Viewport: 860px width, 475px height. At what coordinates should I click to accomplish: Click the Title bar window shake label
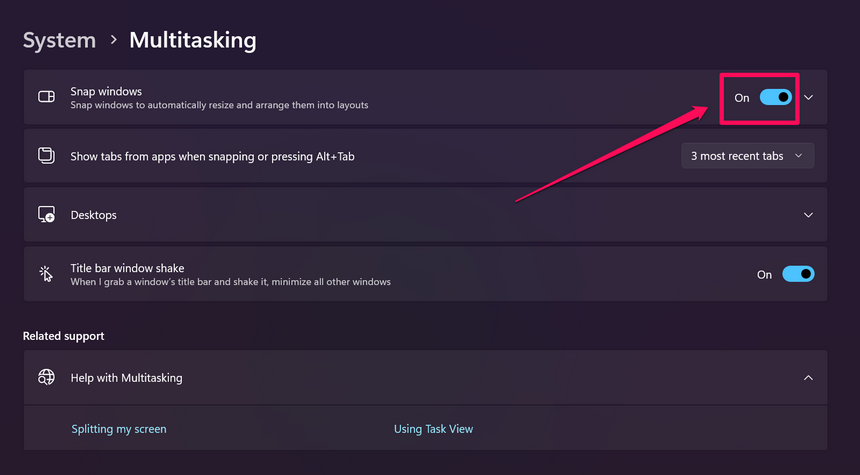tap(127, 268)
